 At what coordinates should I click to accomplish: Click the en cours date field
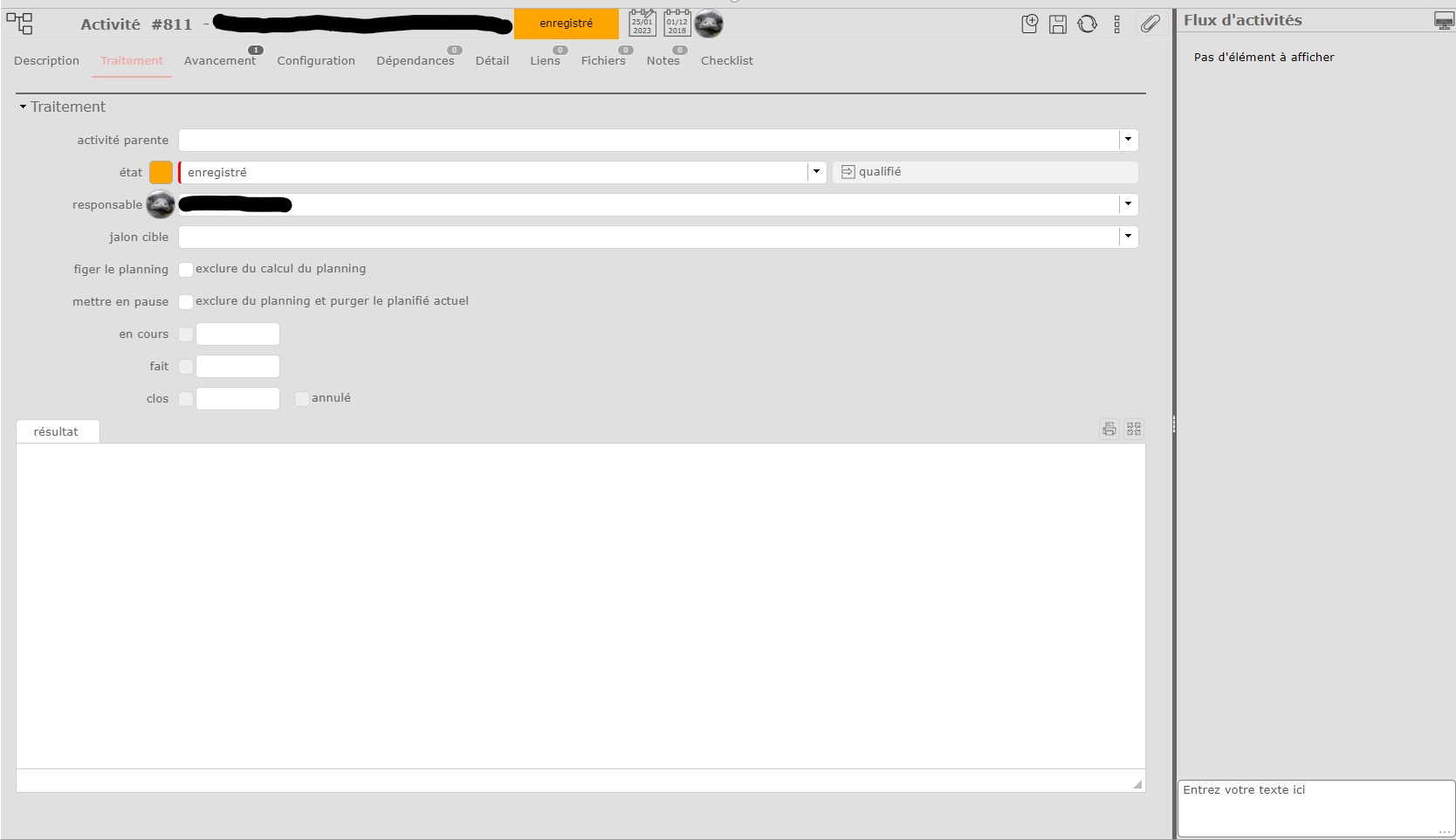point(237,334)
